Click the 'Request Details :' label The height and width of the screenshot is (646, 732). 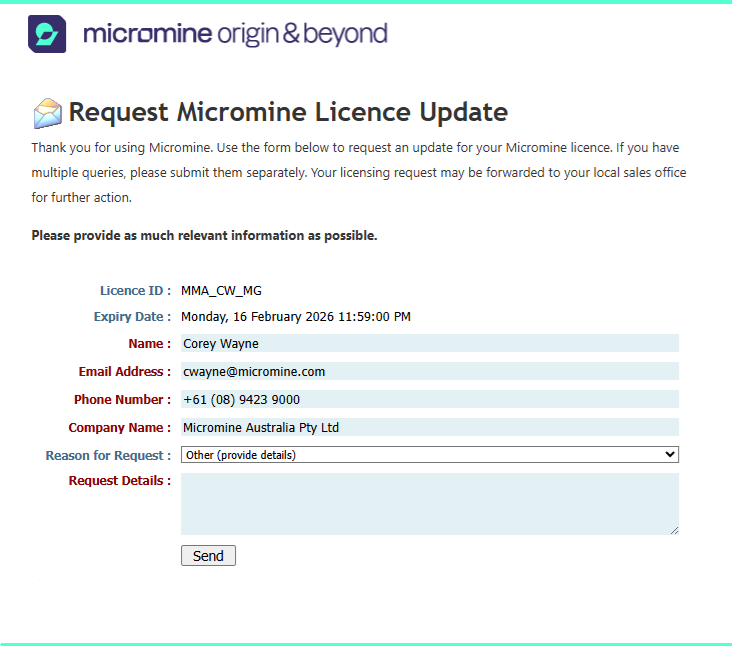pos(120,481)
